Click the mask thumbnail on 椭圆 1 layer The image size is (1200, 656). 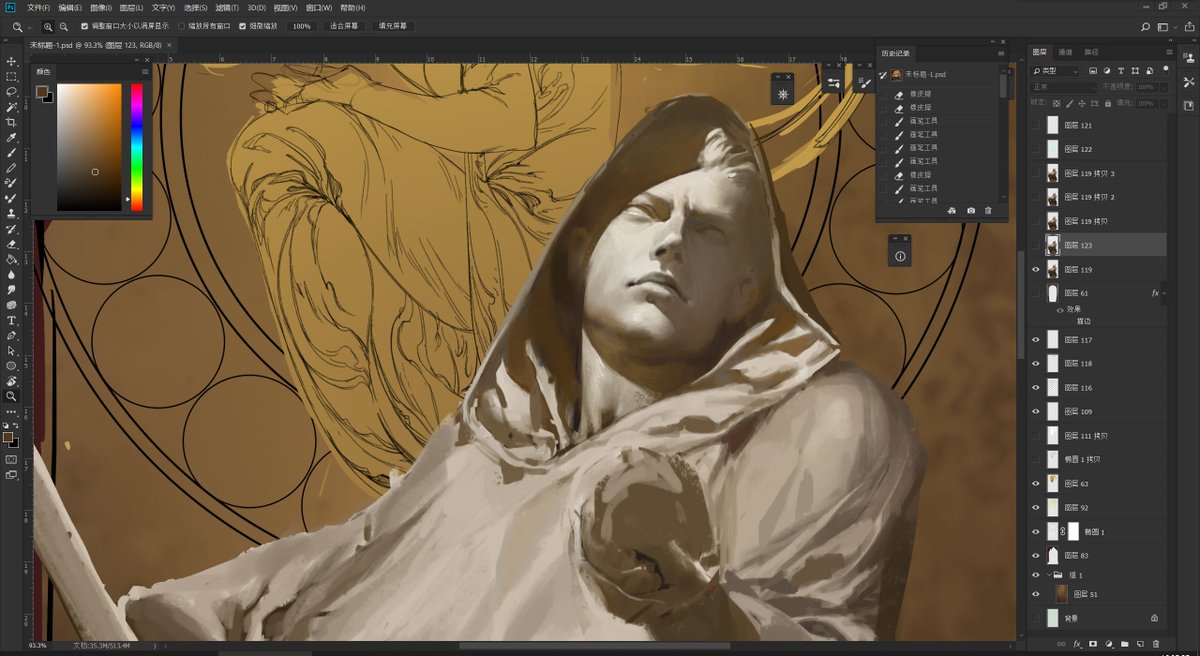tap(1074, 531)
